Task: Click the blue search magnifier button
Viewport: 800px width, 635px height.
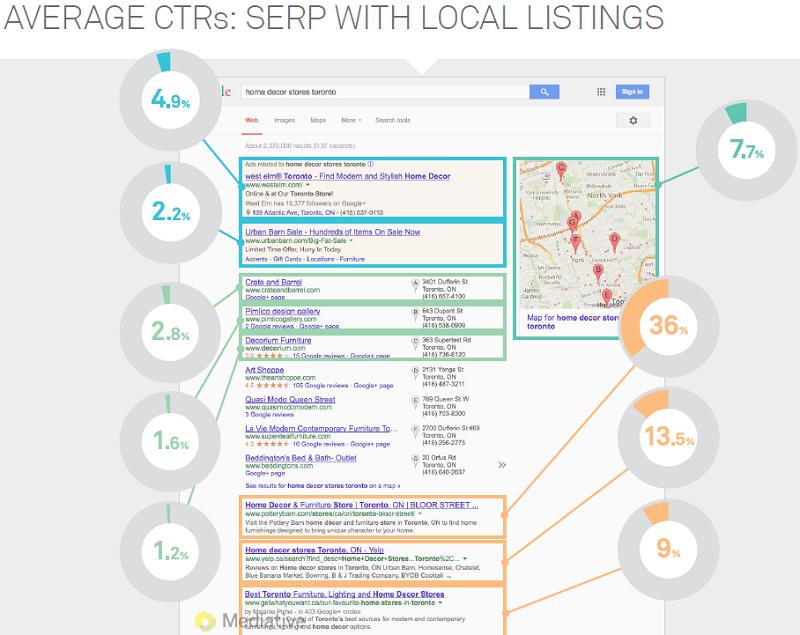Action: [x=544, y=92]
